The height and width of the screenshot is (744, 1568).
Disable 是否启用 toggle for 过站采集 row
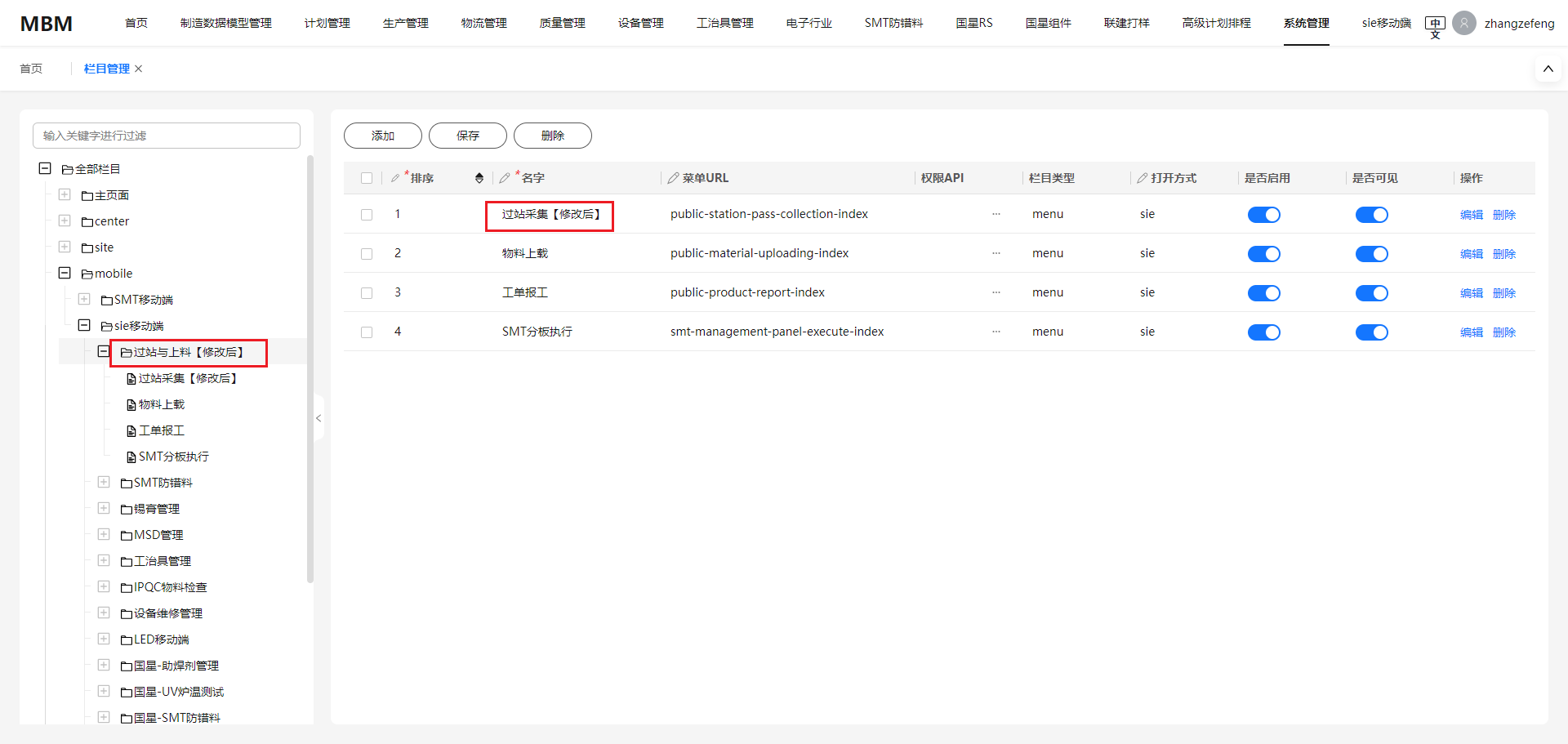coord(1263,215)
